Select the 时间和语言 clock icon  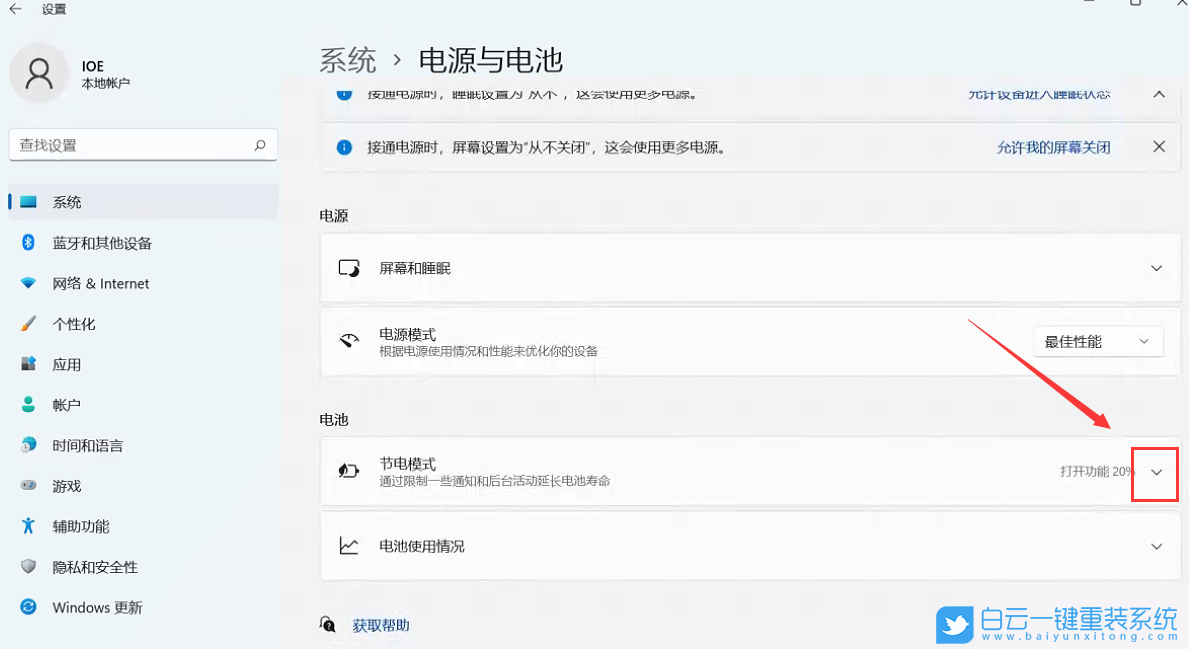30,445
